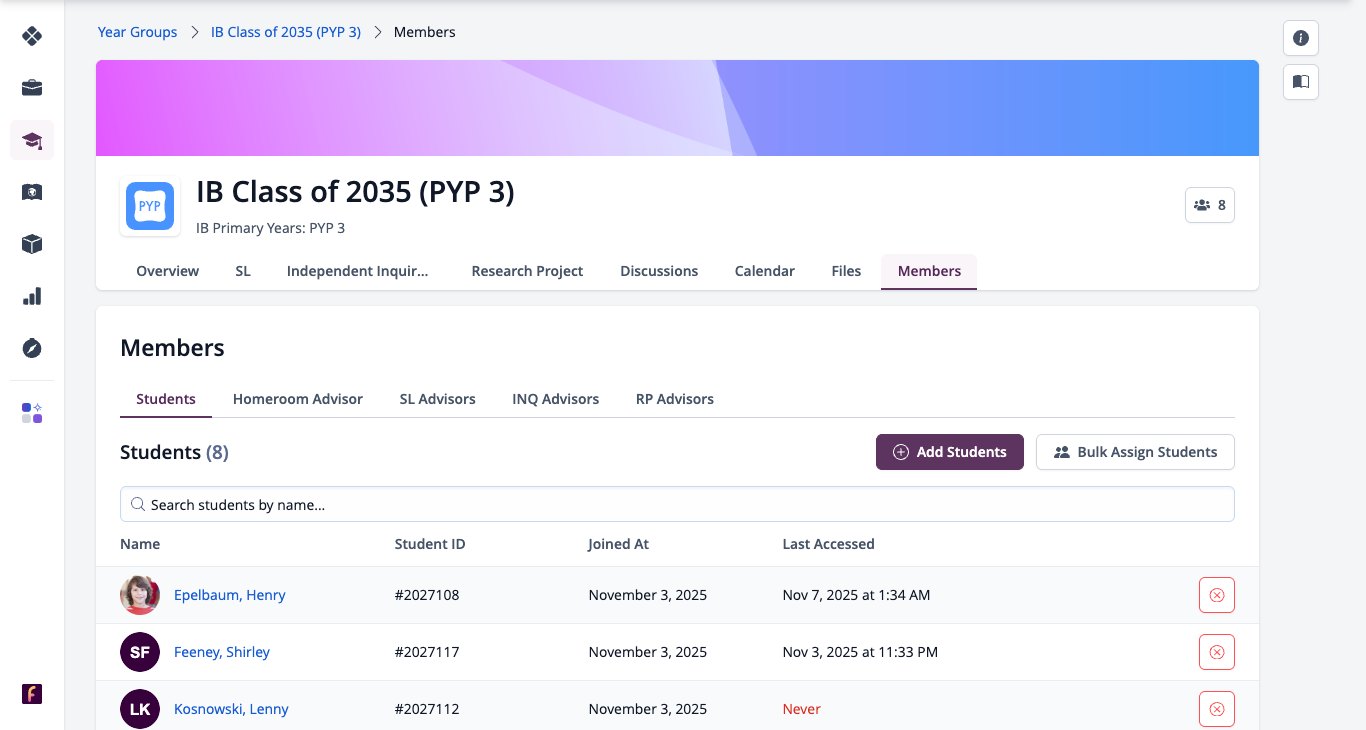Switch to the Homeroom Advisor tab
1366x730 pixels.
click(x=298, y=399)
